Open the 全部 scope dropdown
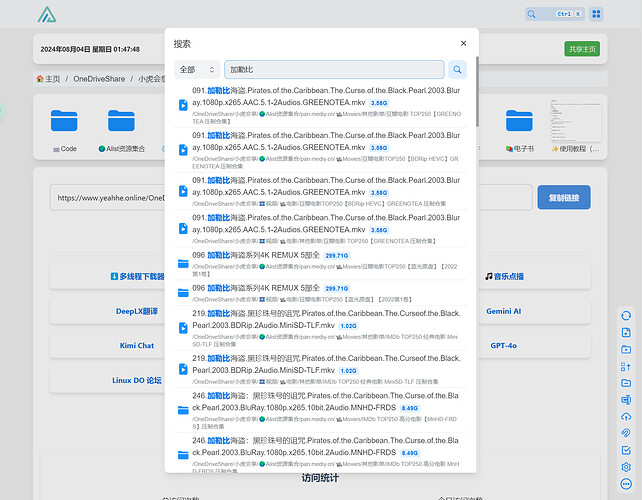 click(x=197, y=70)
